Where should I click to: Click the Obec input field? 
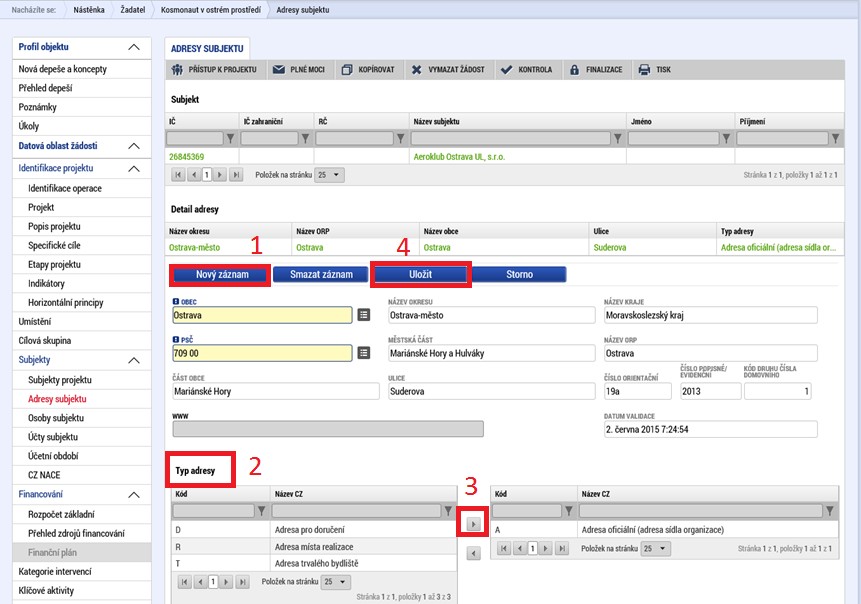click(x=262, y=315)
